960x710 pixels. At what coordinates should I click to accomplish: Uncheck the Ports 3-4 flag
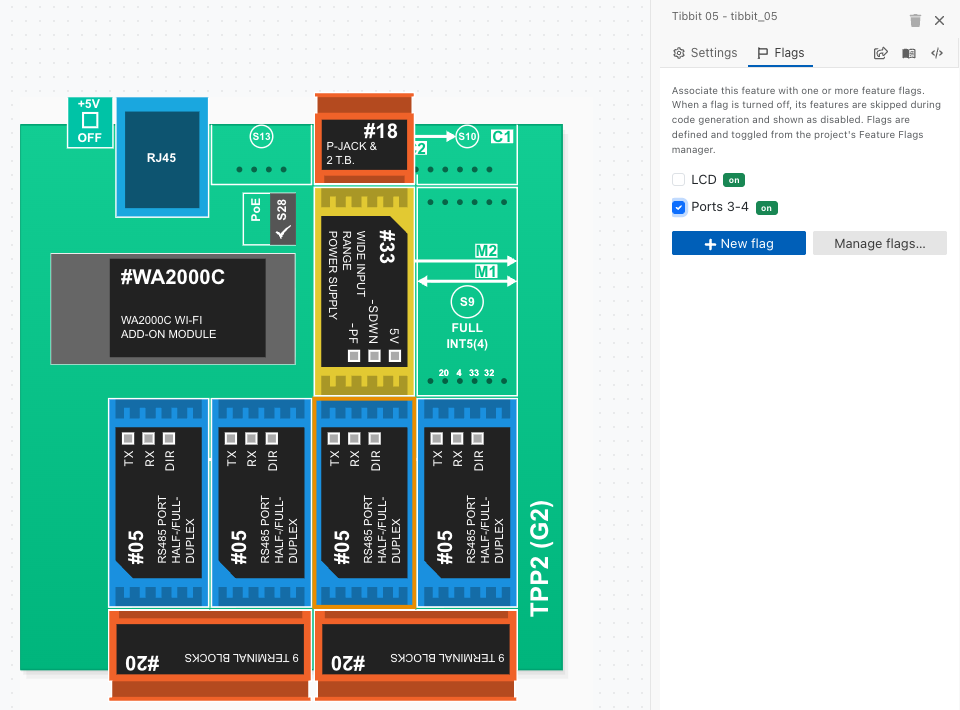pos(678,207)
